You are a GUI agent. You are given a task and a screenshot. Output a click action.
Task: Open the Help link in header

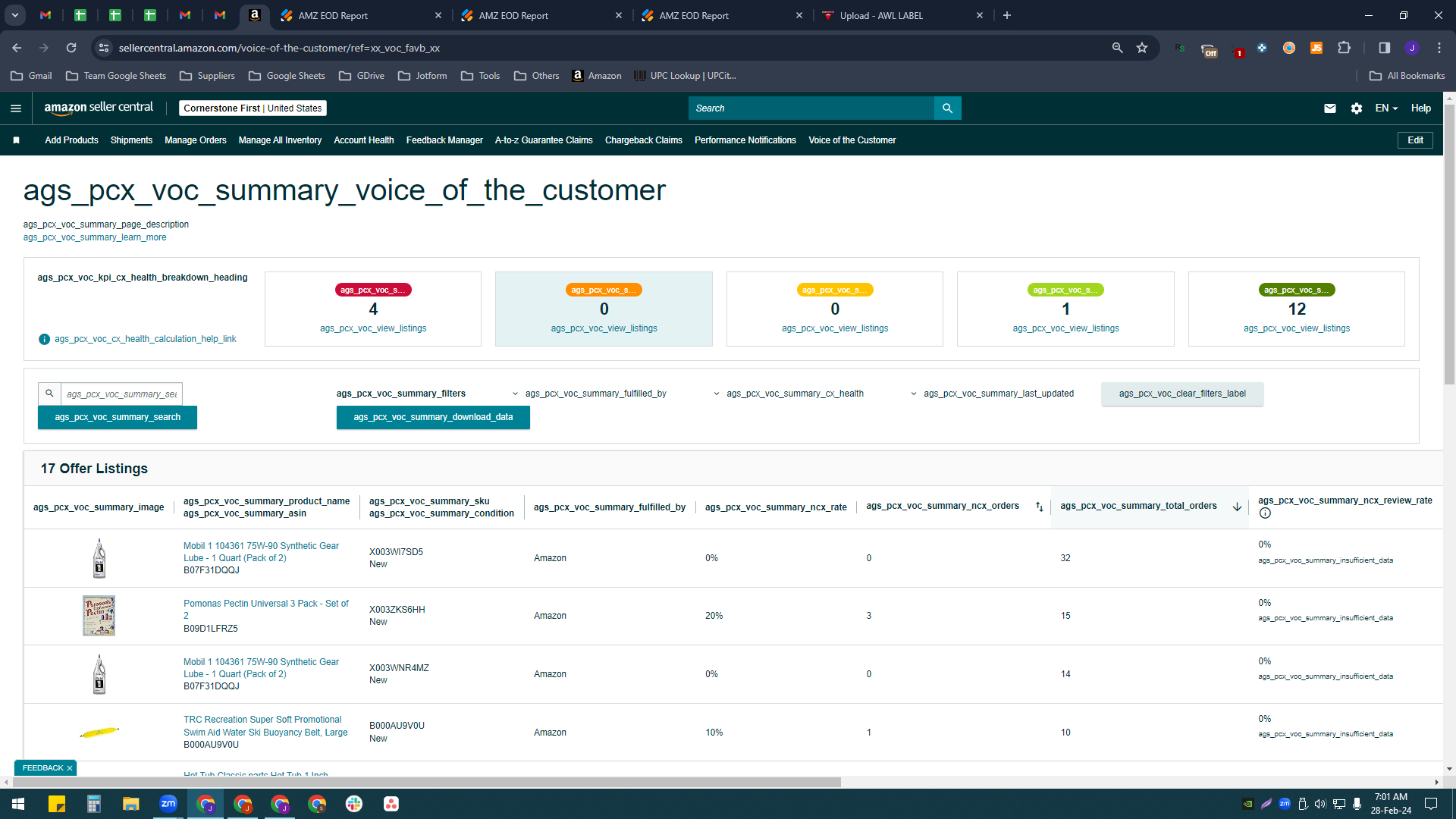(1421, 108)
